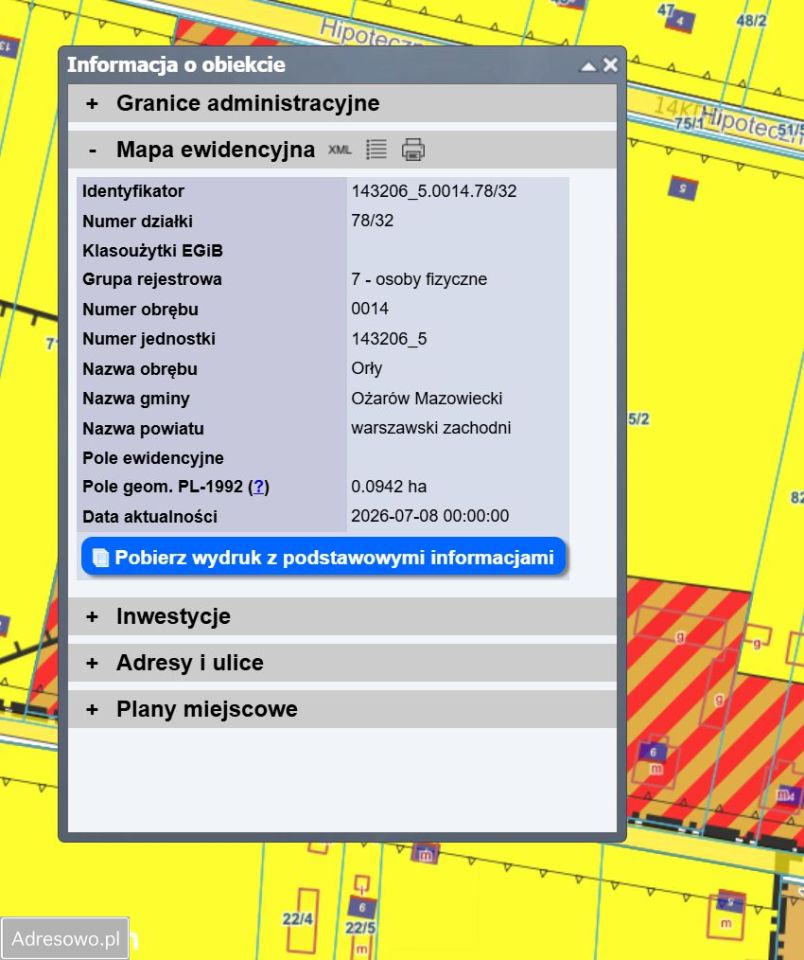804x960 pixels.
Task: Print the Mapa ewidencyjna information
Action: click(413, 149)
